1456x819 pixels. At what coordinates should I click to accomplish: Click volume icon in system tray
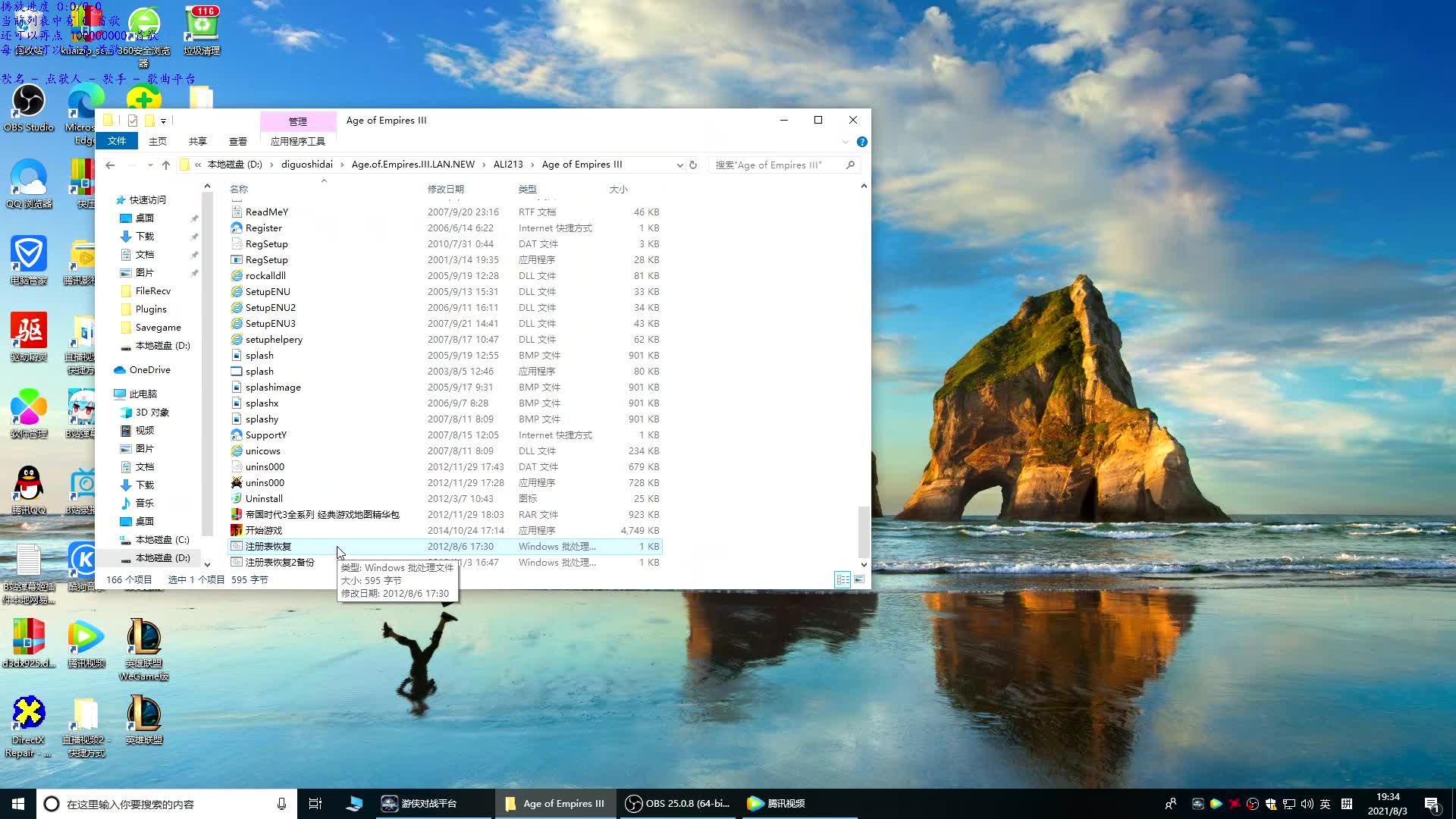coord(1307,804)
